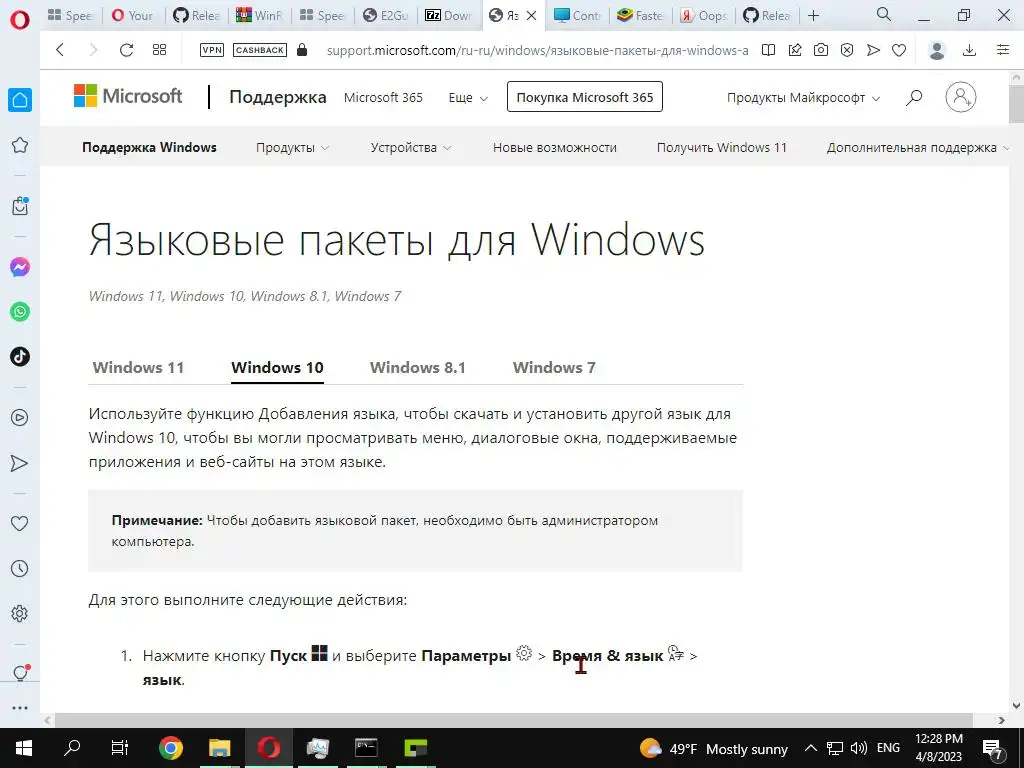
Task: Reload the current page
Action: pos(126,50)
